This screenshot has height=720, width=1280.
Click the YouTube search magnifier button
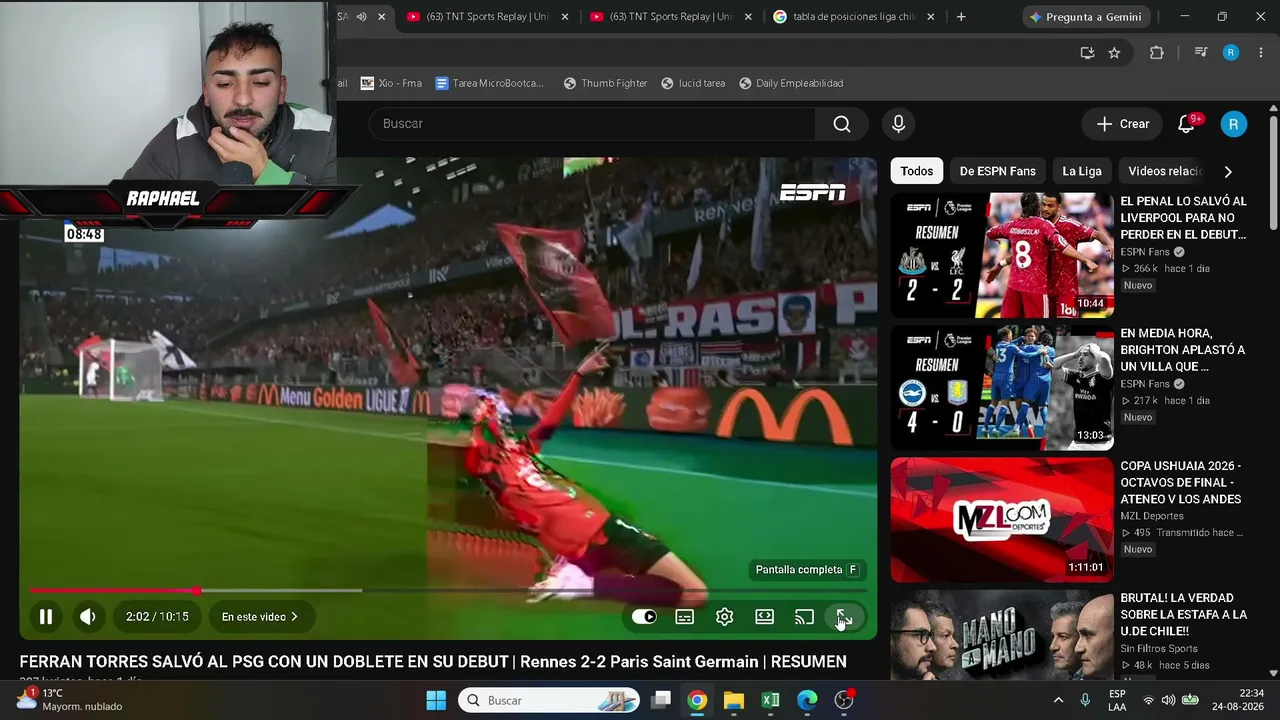[842, 124]
